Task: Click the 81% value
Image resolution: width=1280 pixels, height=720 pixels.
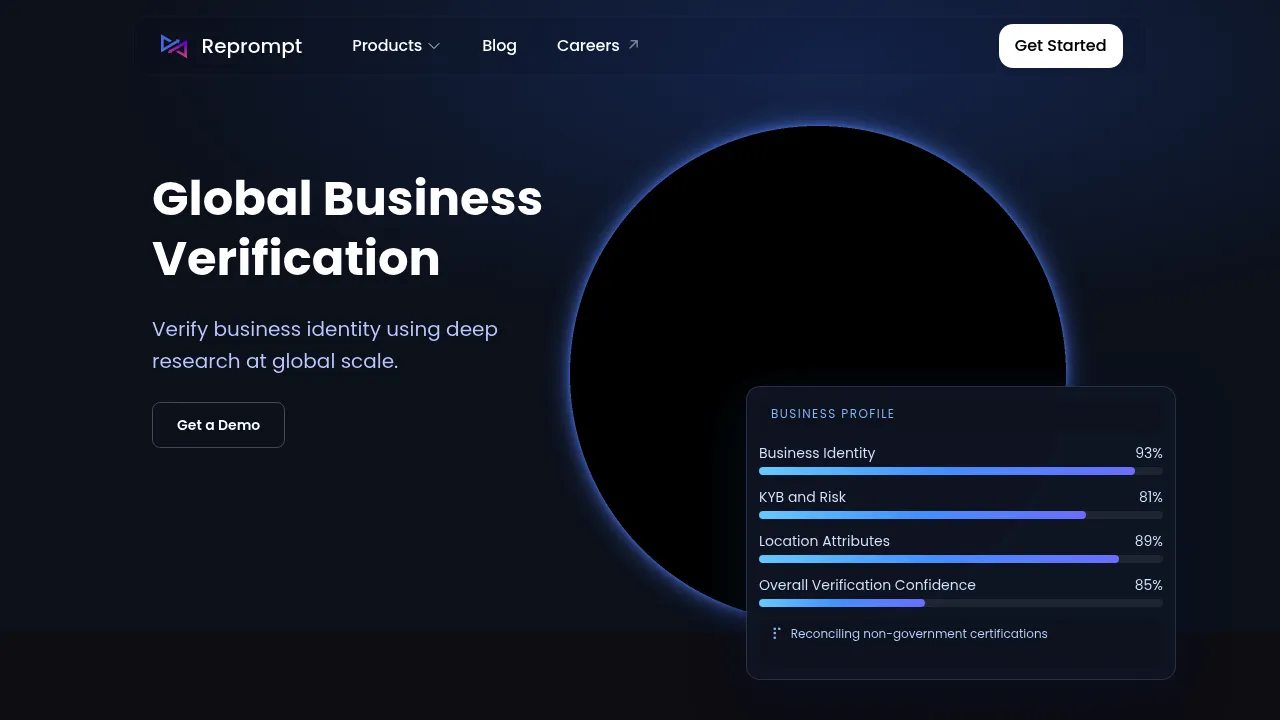Action: [x=1151, y=497]
